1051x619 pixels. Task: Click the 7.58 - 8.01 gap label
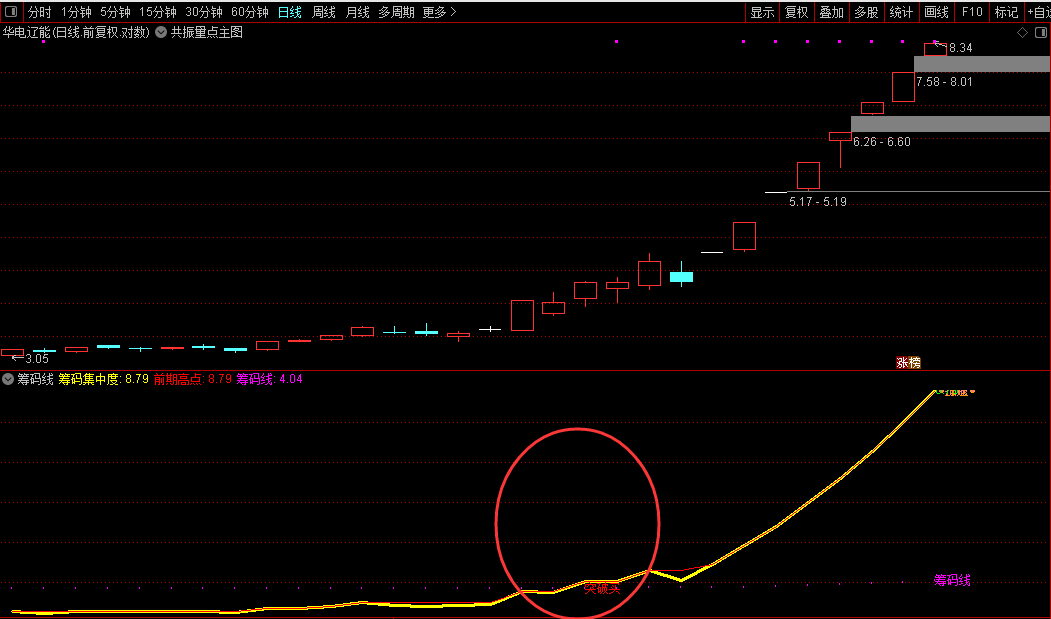944,82
